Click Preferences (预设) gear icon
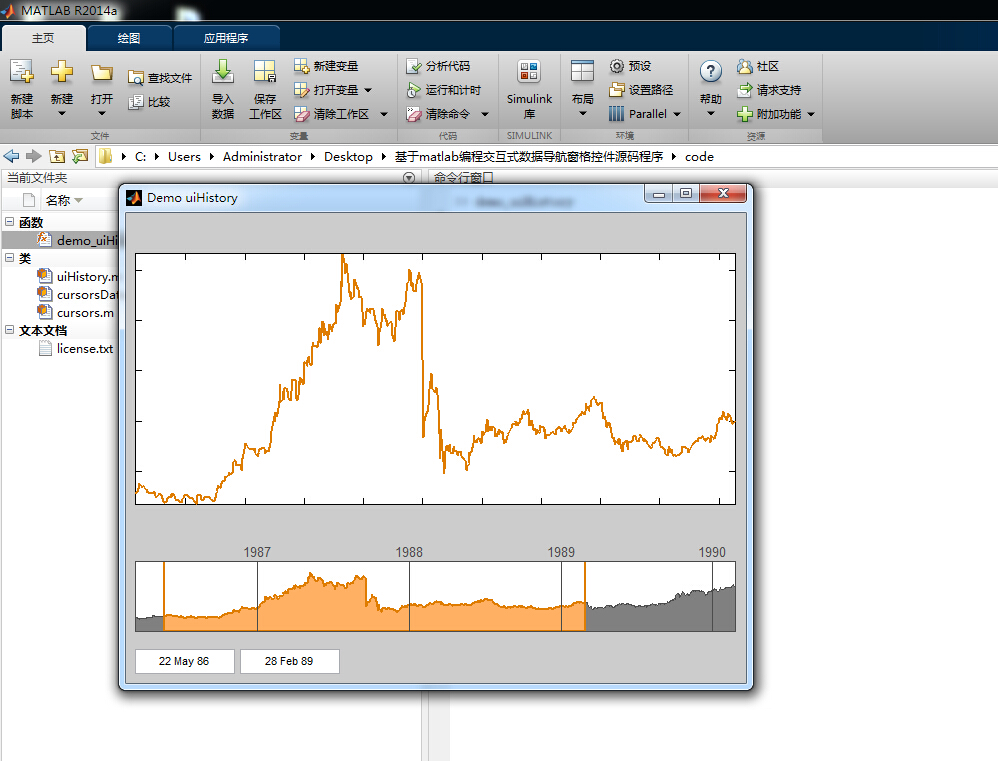 [x=616, y=66]
